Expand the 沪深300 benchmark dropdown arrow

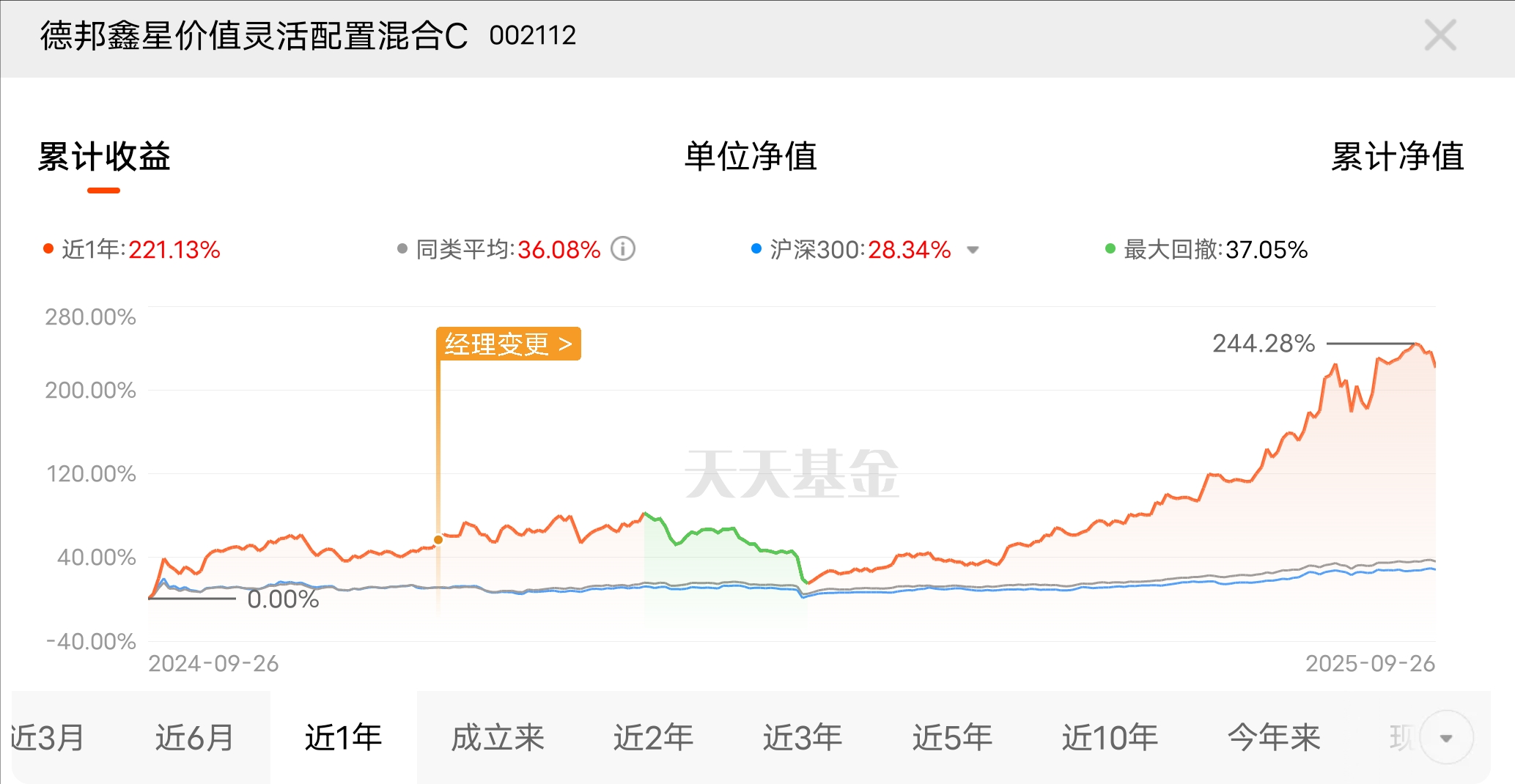pyautogui.click(x=973, y=250)
